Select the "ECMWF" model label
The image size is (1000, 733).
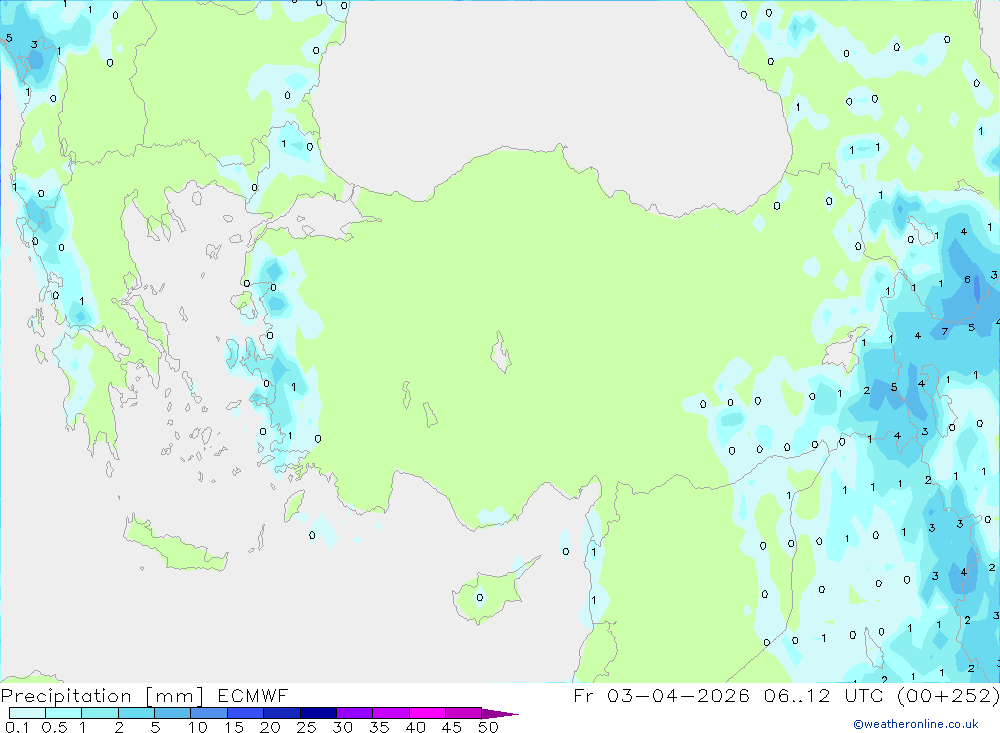click(253, 695)
